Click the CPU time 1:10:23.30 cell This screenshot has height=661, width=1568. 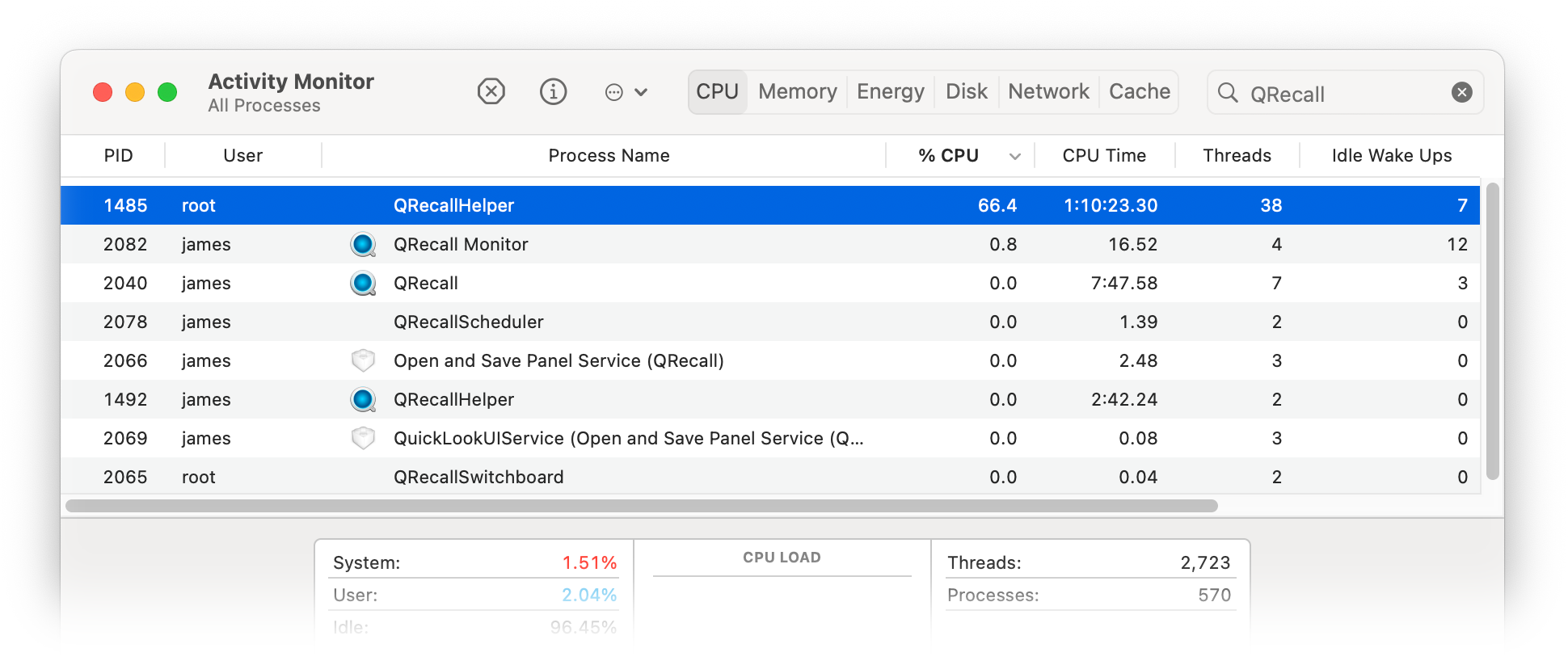[x=1111, y=205]
